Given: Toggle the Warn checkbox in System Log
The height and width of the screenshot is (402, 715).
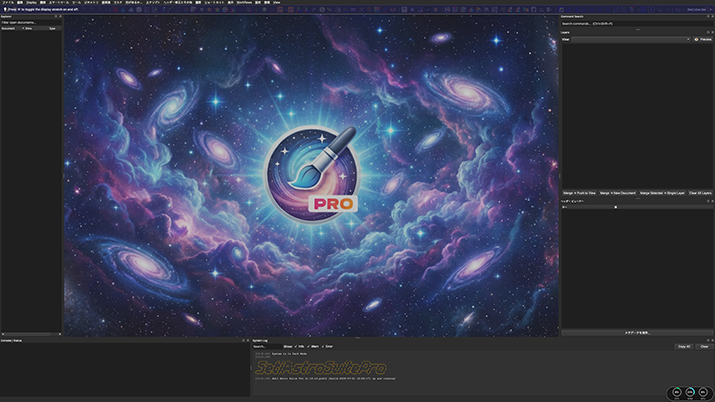Looking at the screenshot, I should tap(313, 346).
